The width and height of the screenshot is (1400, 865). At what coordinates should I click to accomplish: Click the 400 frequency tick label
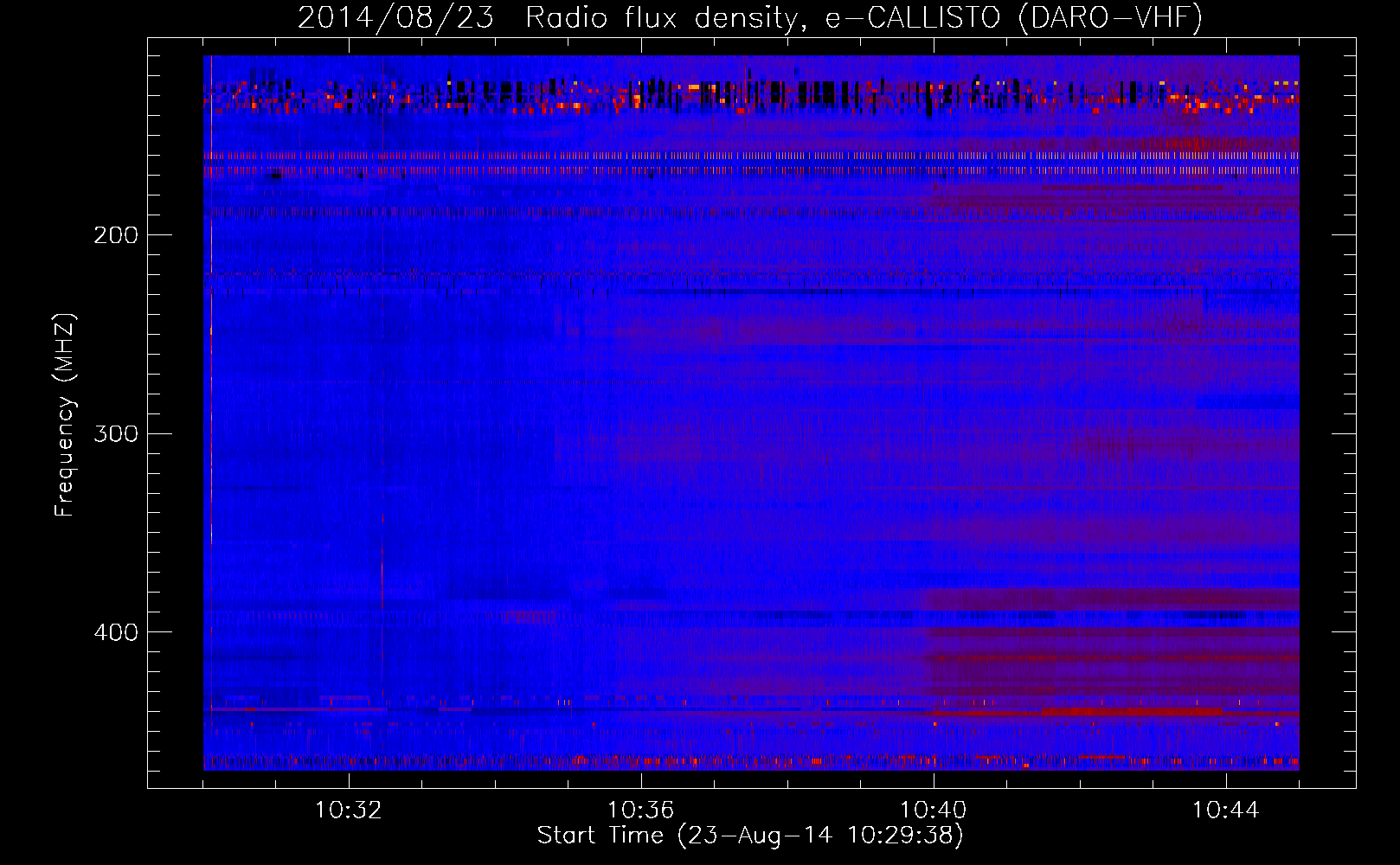point(116,632)
